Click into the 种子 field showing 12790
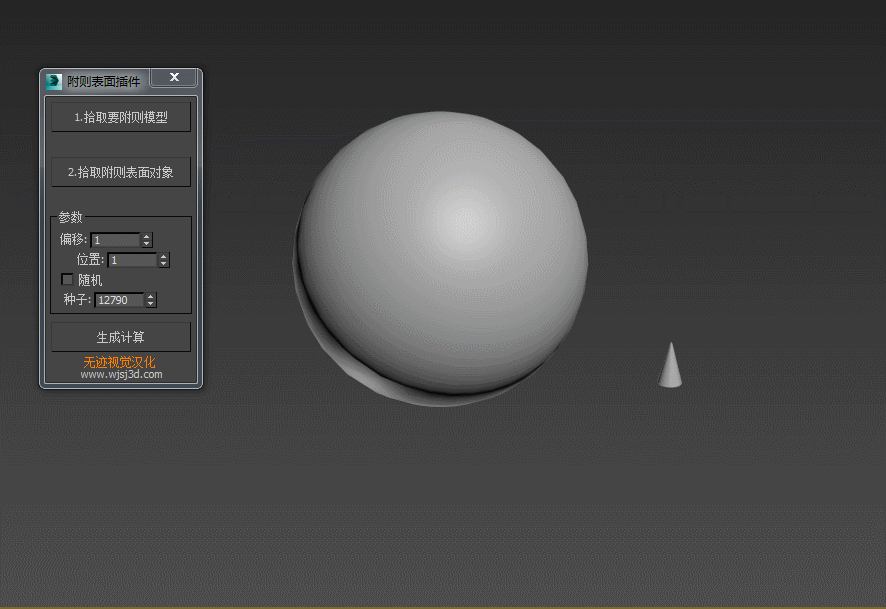 (119, 300)
